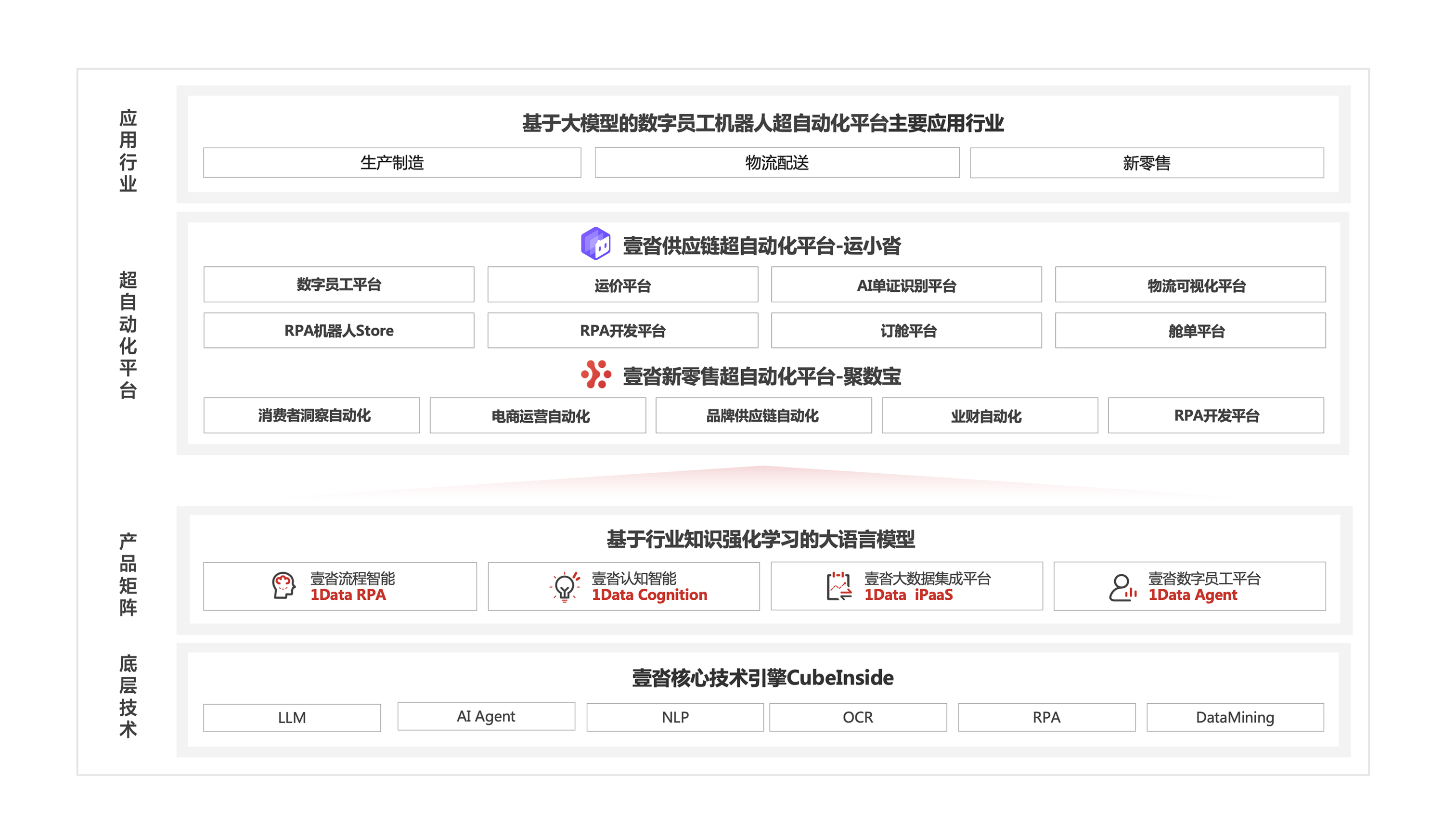Select the 电商运营自动化 box
The image size is (1444, 840).
click(x=538, y=415)
